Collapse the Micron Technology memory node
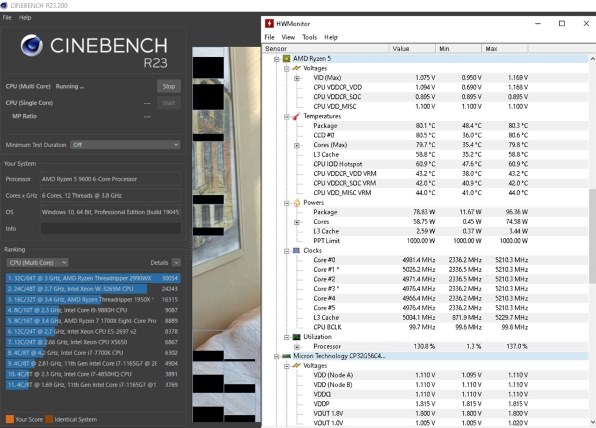Viewport: 596px width, 428px height. pos(277,357)
